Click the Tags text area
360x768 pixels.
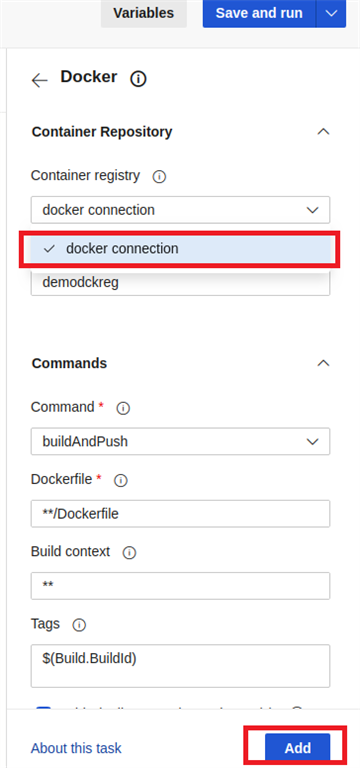point(180,666)
